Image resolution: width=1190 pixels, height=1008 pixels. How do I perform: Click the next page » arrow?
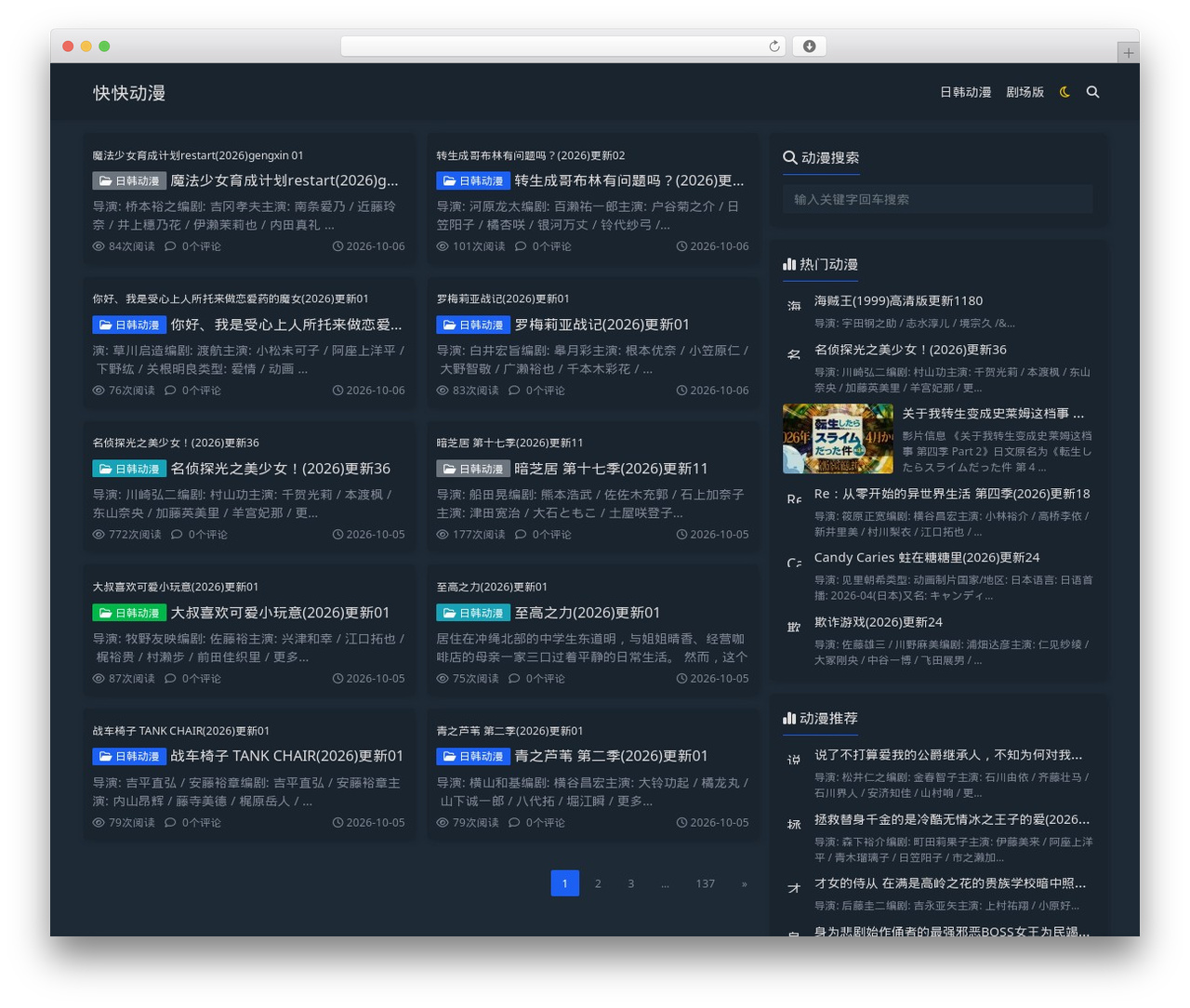point(744,883)
